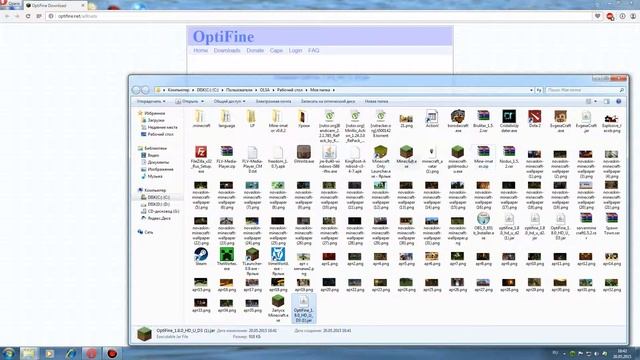
Task: Expand the Открыть dropdown arrow
Action: [x=202, y=101]
